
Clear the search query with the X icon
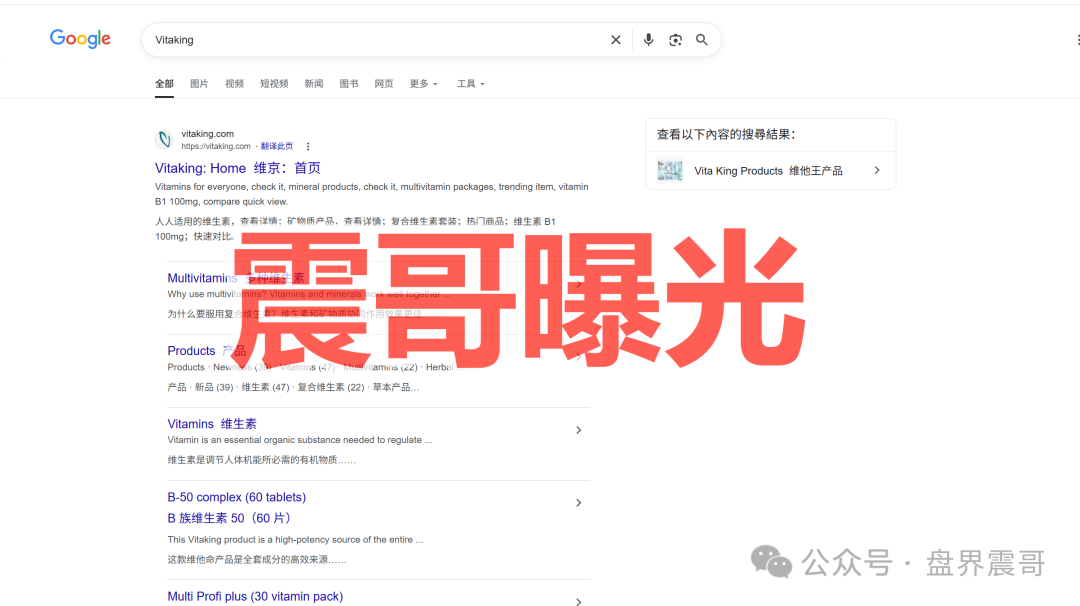(x=615, y=39)
